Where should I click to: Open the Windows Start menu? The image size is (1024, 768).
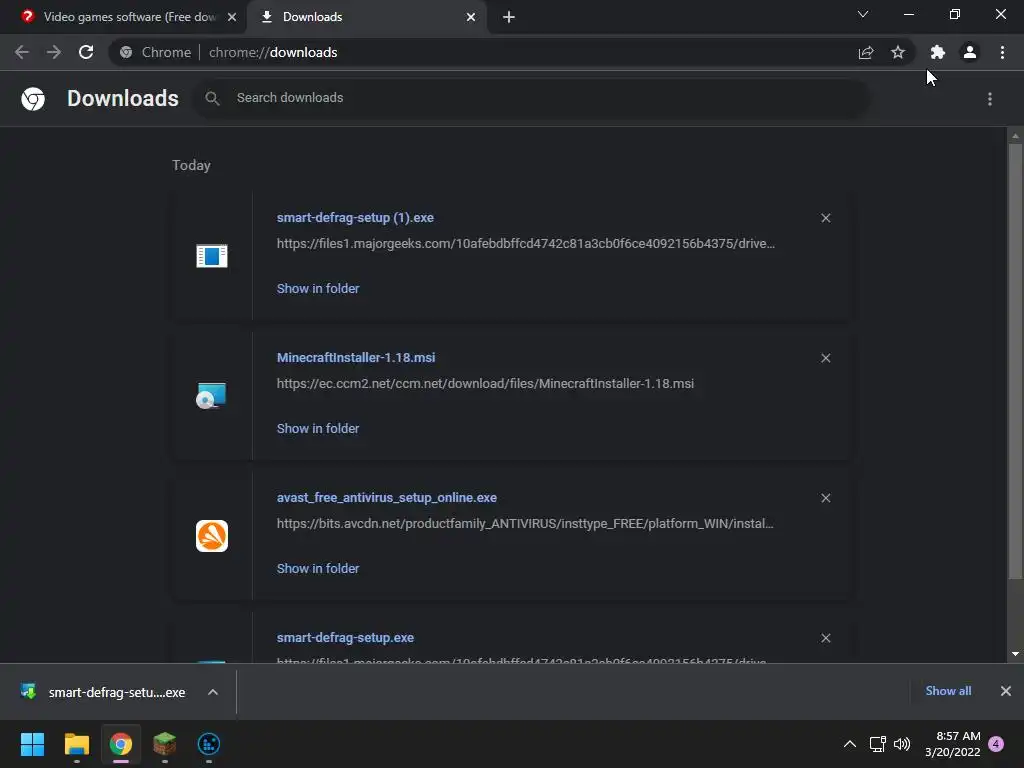click(x=32, y=744)
